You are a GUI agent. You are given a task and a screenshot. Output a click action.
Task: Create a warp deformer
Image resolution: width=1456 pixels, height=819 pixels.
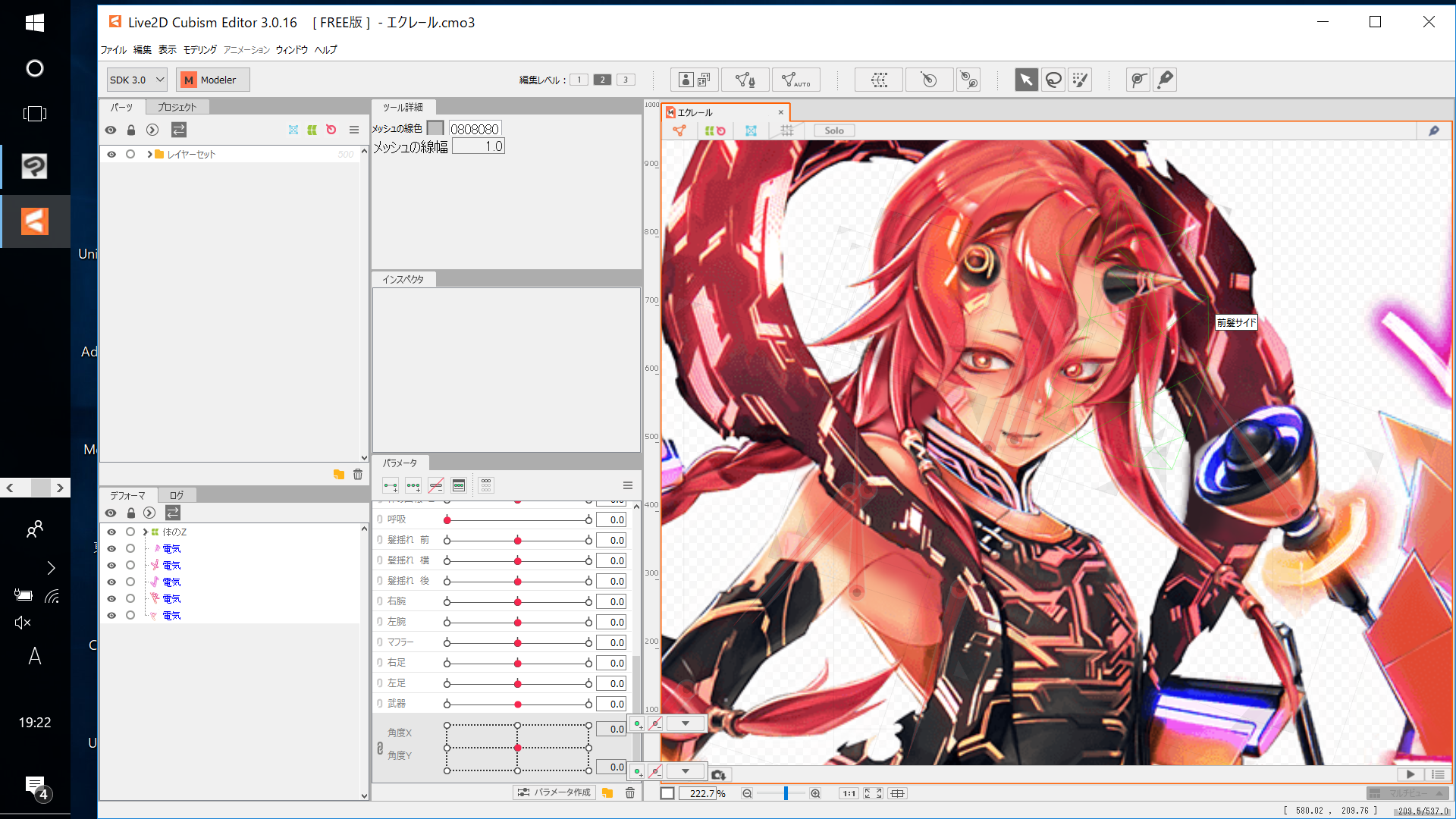879,80
